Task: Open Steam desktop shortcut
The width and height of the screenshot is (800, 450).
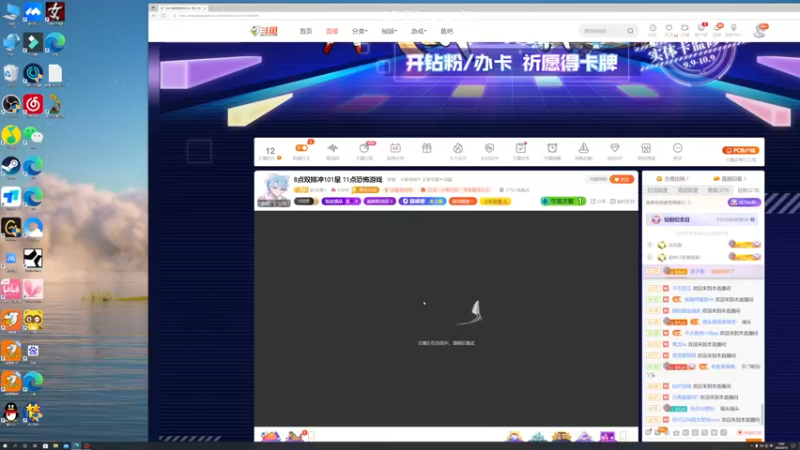Action: (11, 166)
